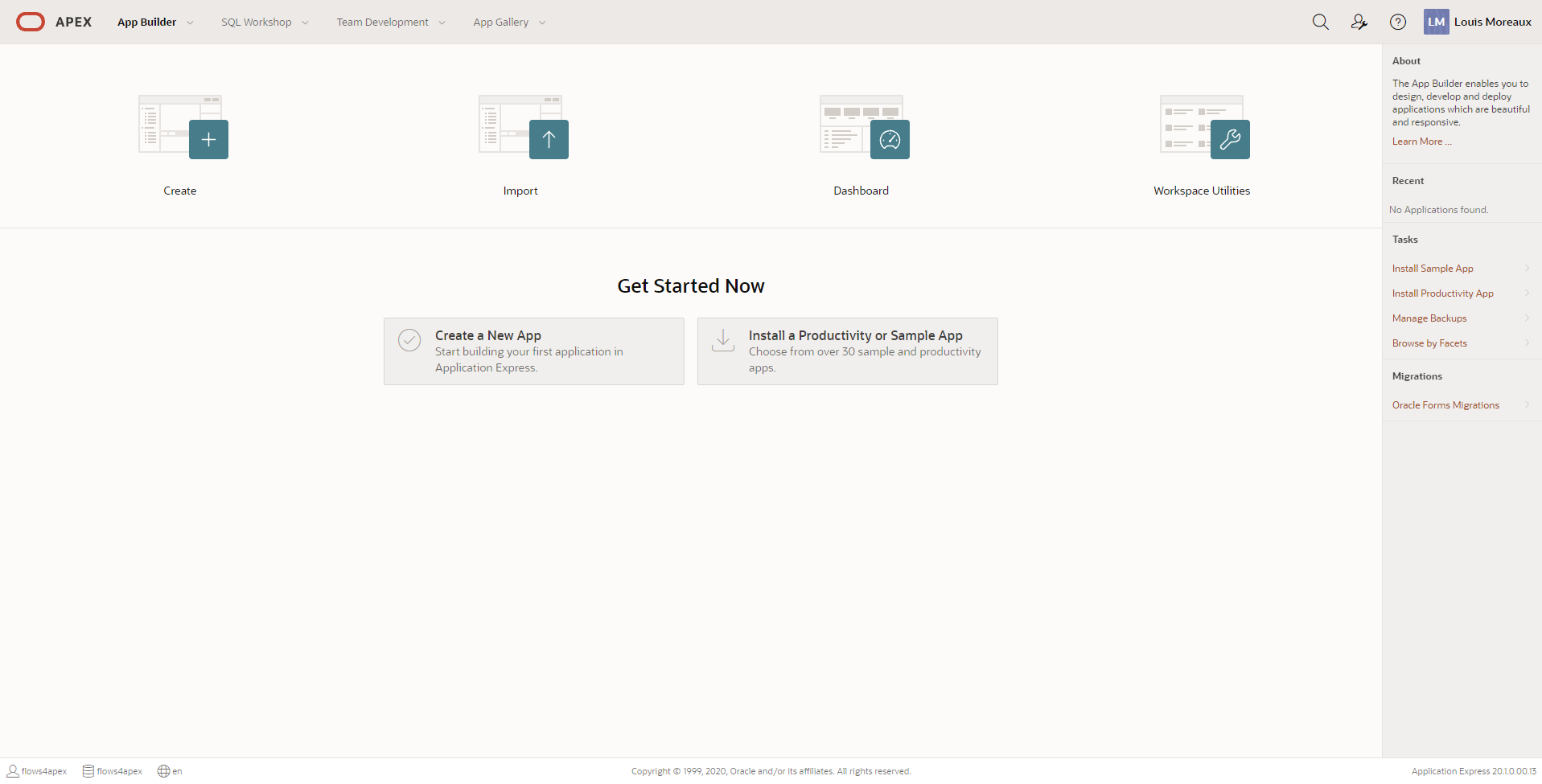Screen dimensions: 1542x784
Task: Expand the Install Sample App task chevron
Action: point(1526,268)
